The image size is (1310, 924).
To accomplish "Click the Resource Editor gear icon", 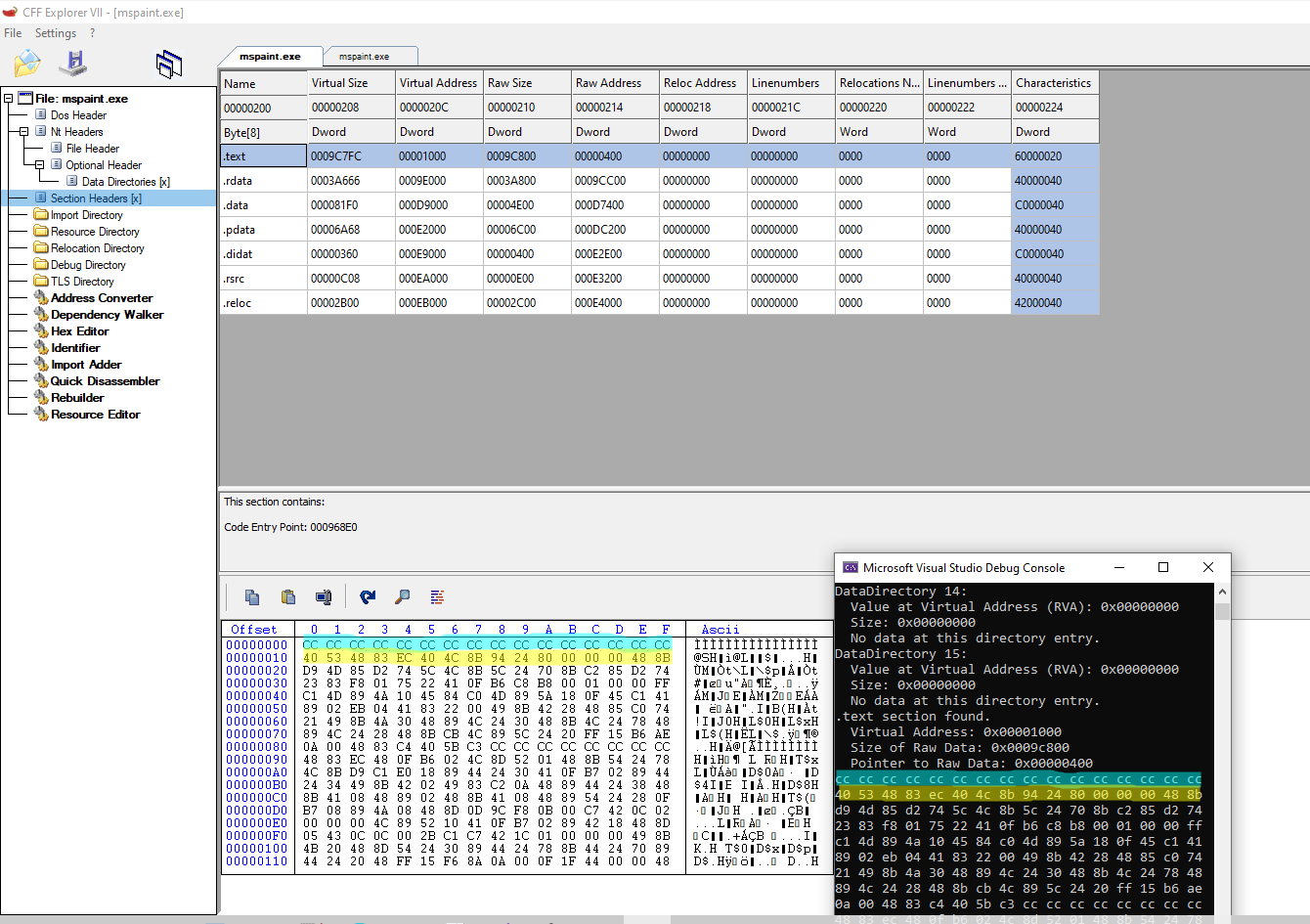I will 41,414.
